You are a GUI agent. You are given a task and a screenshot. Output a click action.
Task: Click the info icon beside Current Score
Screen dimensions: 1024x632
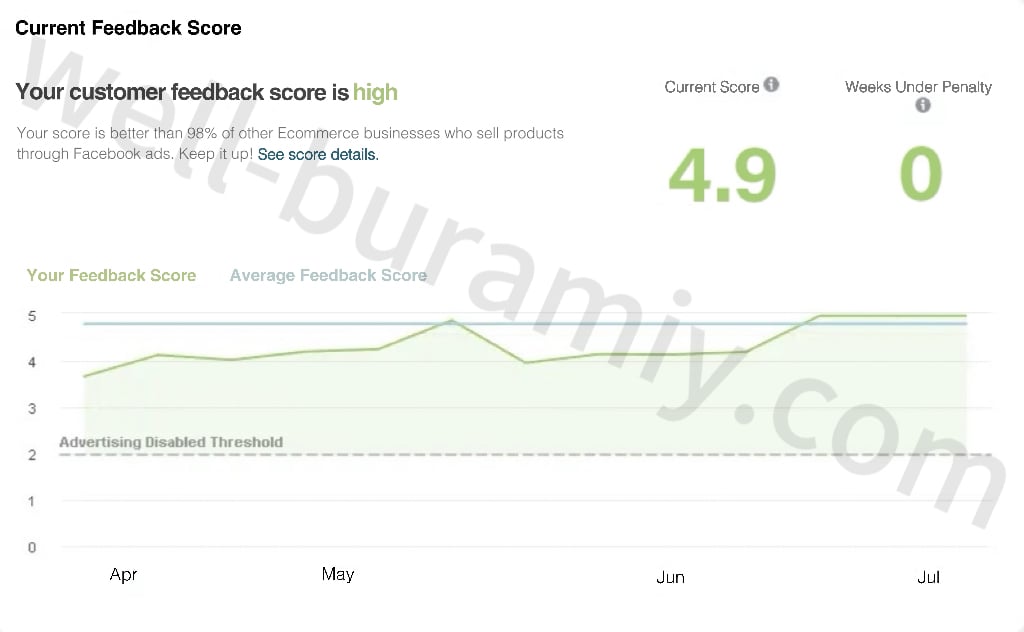click(x=771, y=85)
